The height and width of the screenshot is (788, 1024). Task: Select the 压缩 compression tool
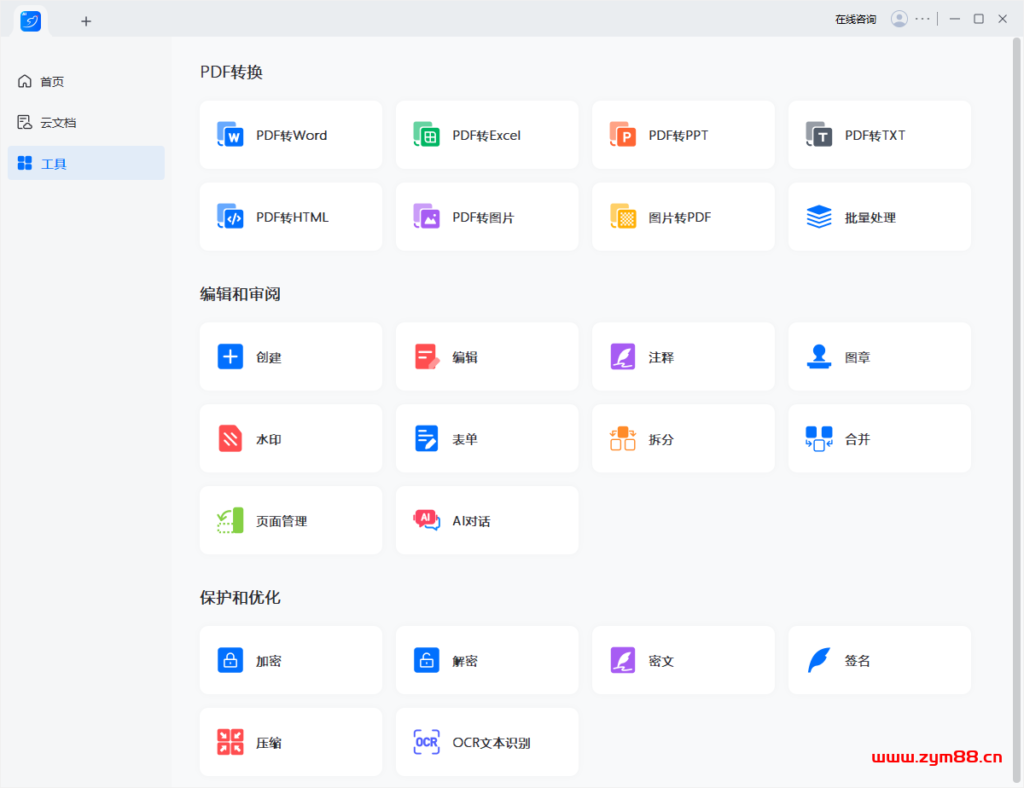290,742
